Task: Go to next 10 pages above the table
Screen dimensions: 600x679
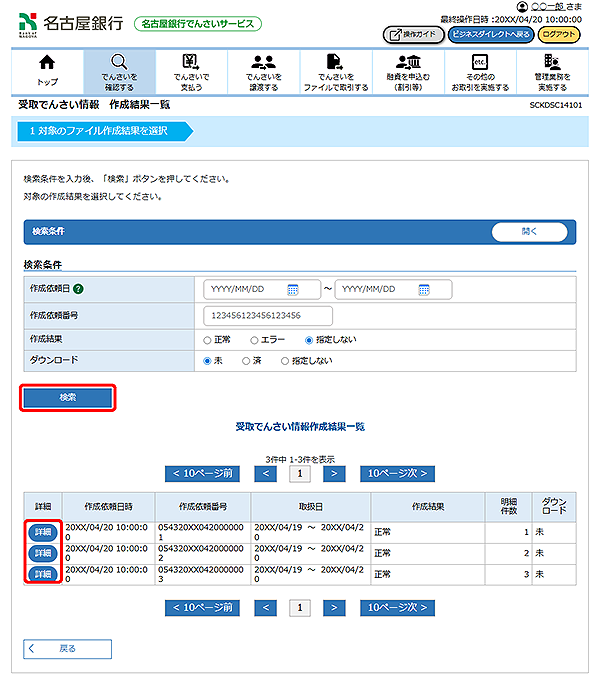Action: (398, 473)
